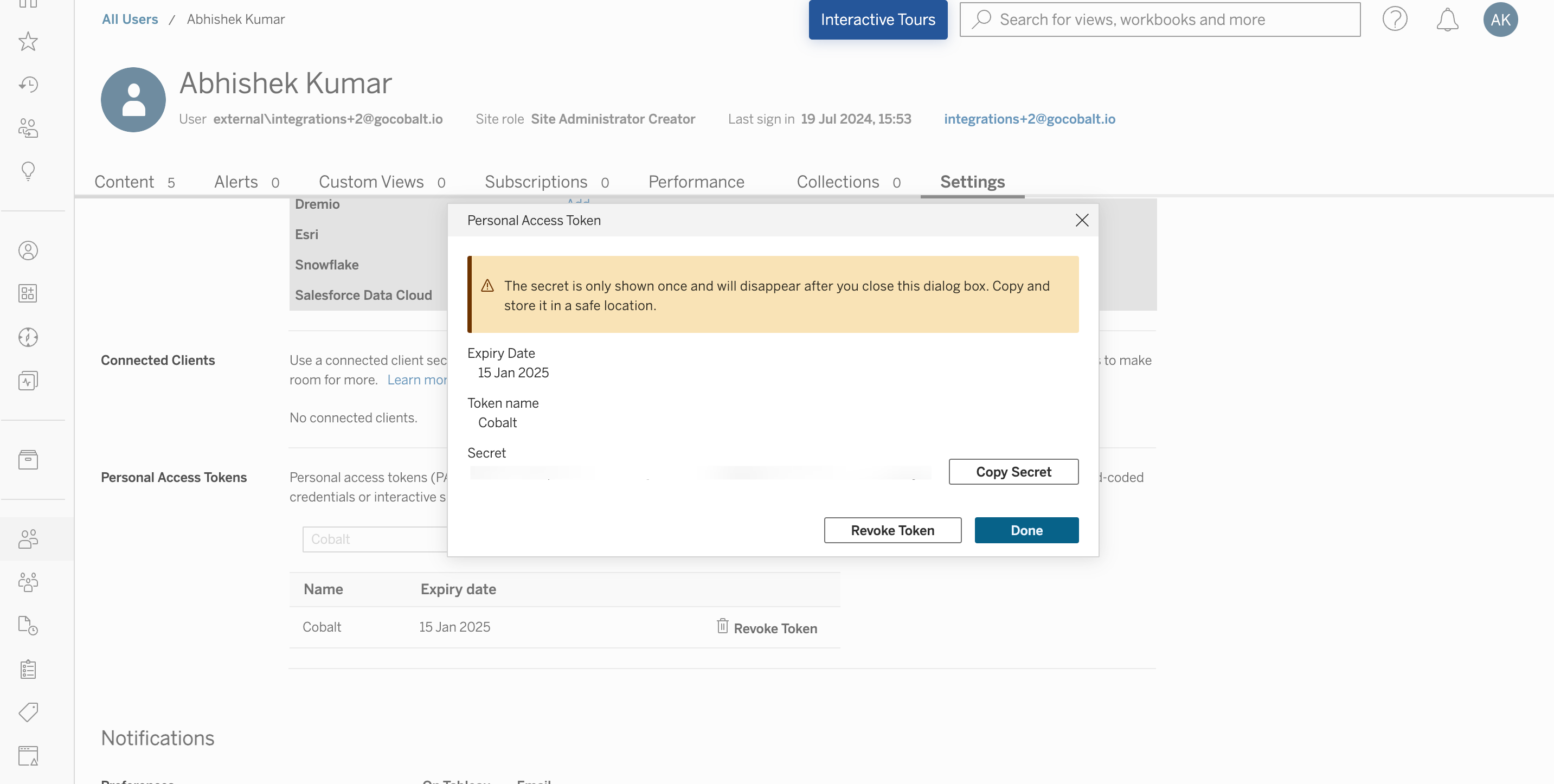Switch to the Content tab
Screen dimensions: 1554x784
[x=124, y=182]
